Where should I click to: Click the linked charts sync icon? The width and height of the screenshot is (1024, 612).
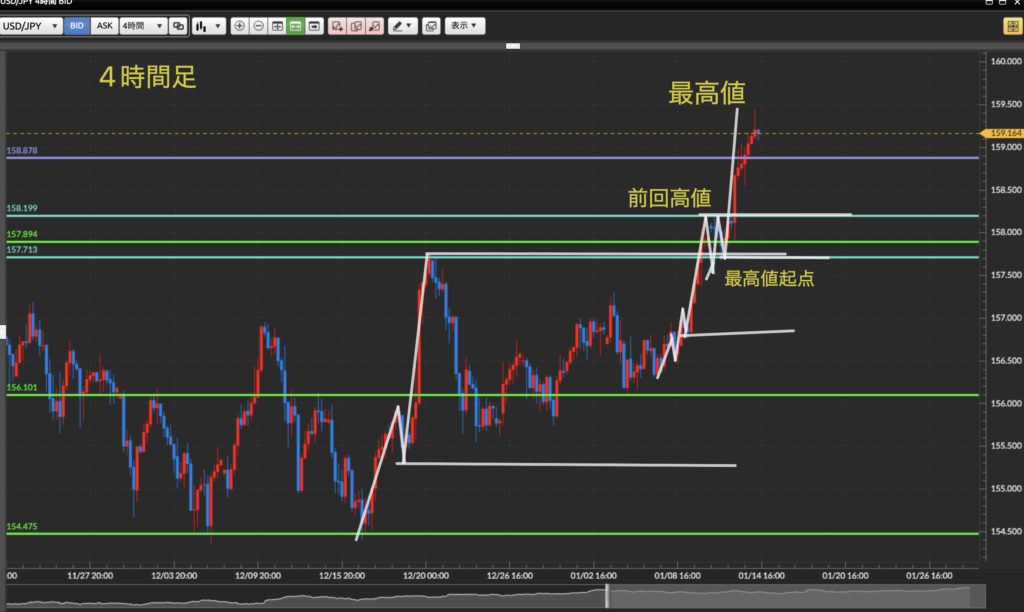178,26
